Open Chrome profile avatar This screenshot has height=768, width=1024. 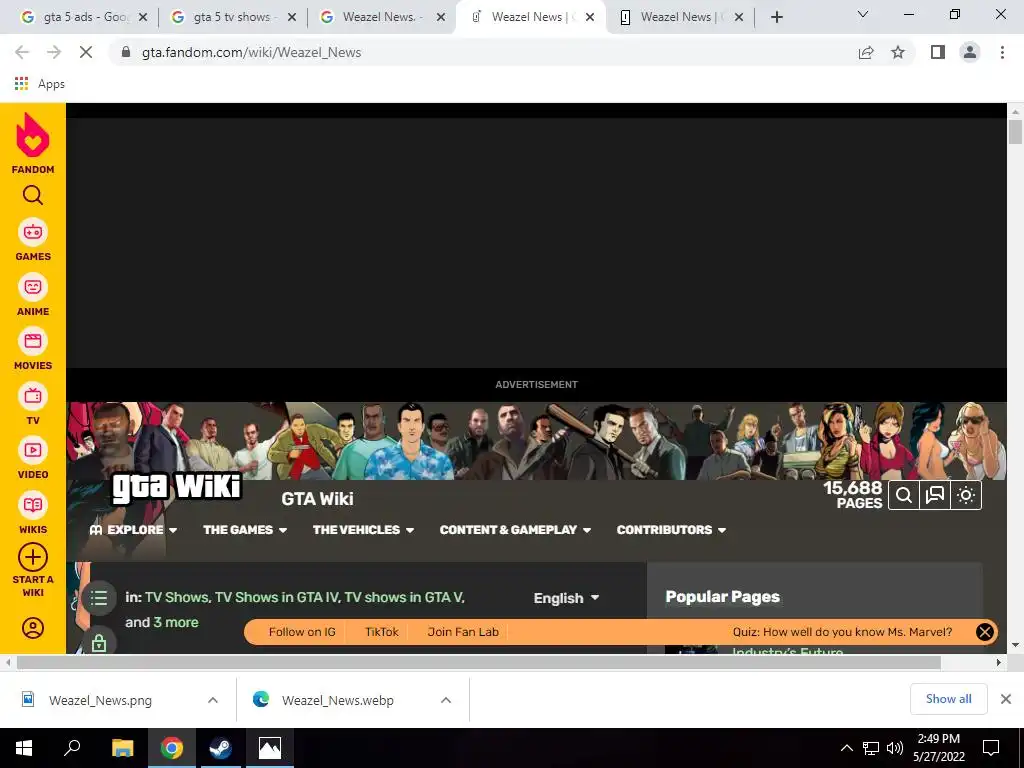tap(970, 52)
